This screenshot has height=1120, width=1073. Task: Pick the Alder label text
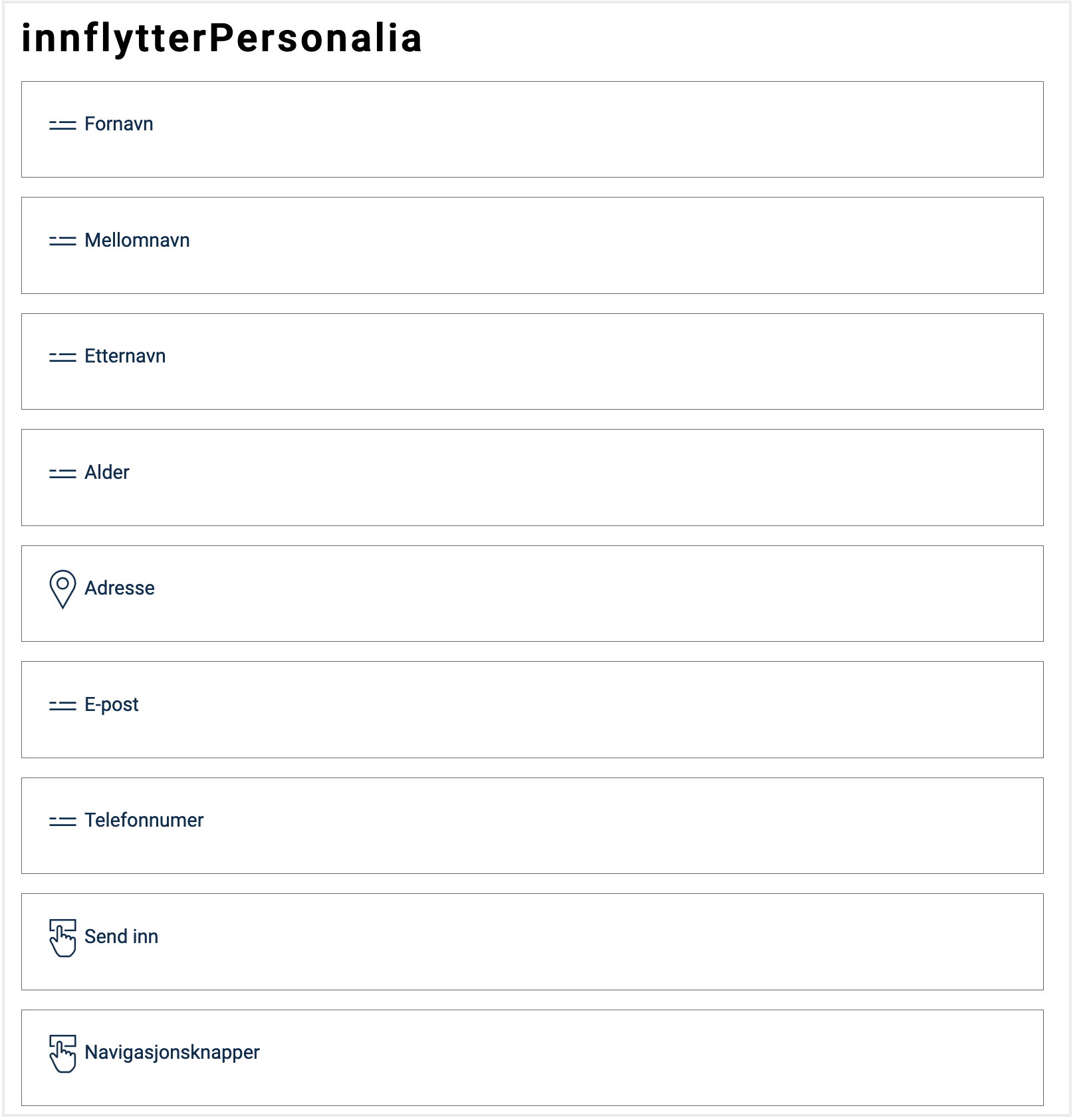click(x=107, y=472)
